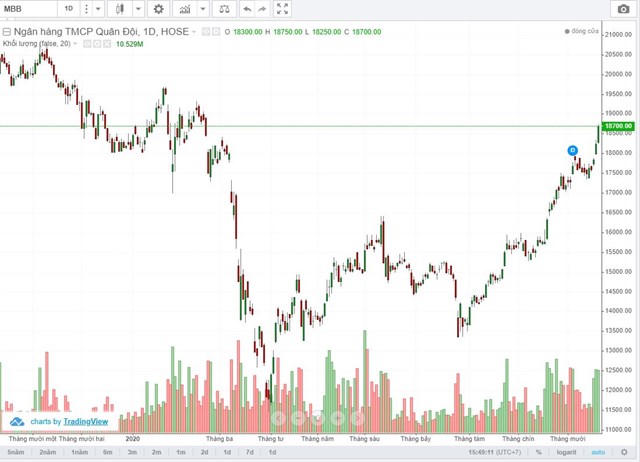Open dropdown arrow after Khối lượng label
The height and width of the screenshot is (462, 640).
pyautogui.click(x=76, y=44)
